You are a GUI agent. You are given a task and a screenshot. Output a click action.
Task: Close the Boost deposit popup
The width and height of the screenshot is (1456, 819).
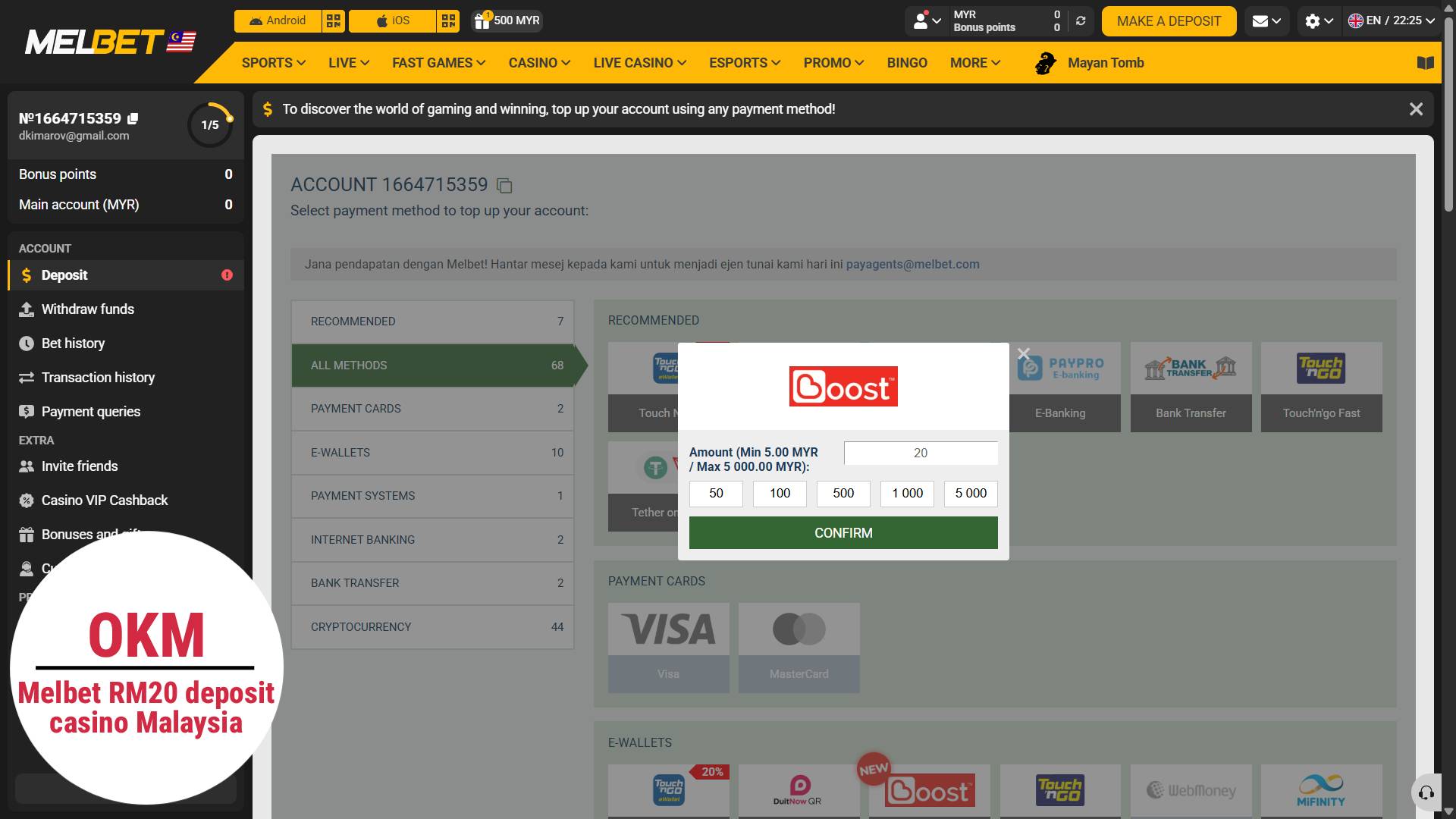click(x=1023, y=353)
